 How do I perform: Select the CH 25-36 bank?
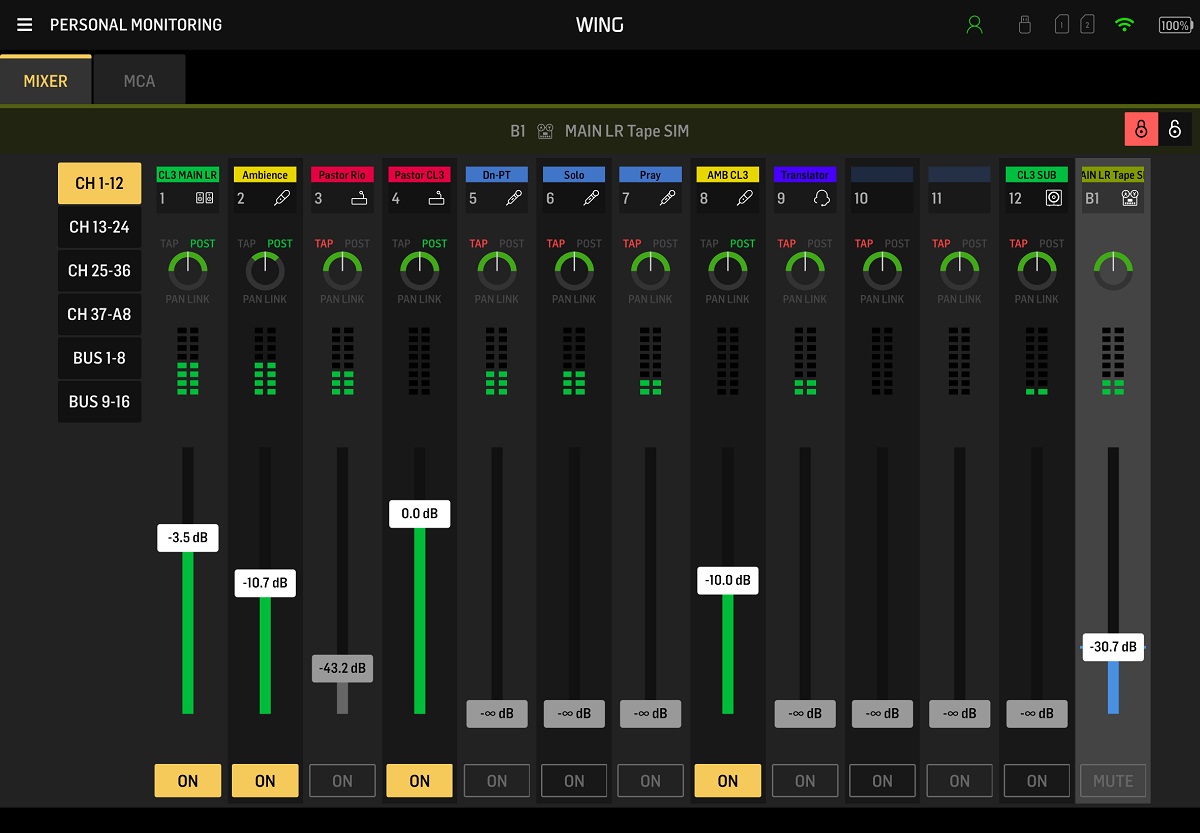click(99, 271)
